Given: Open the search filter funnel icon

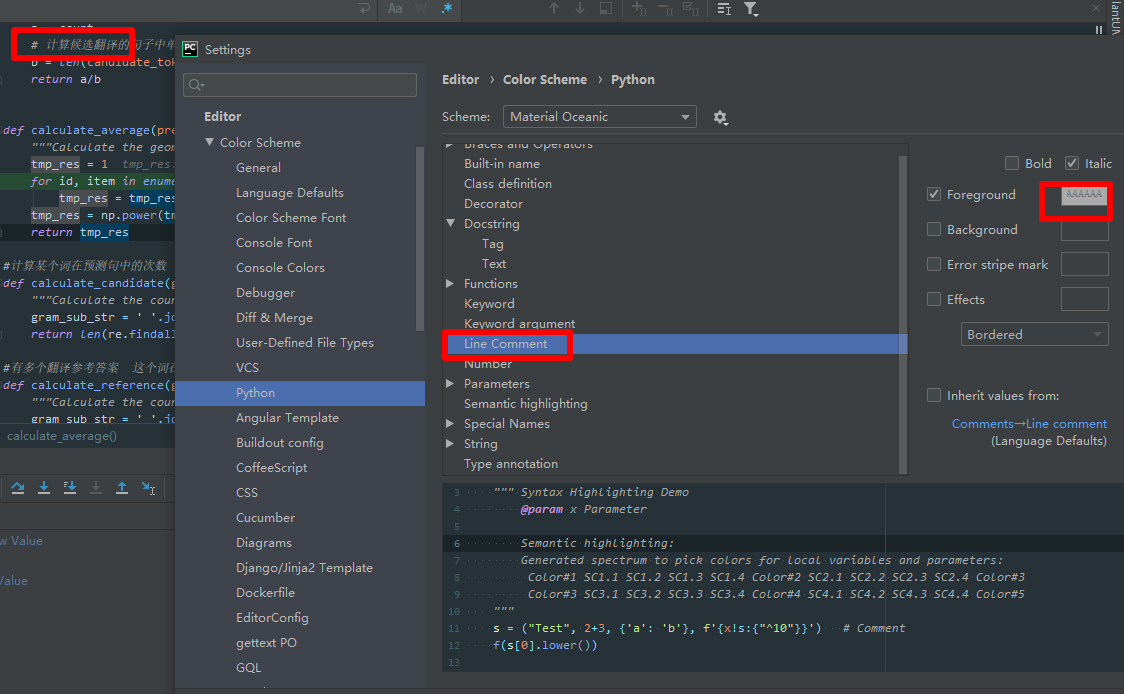Looking at the screenshot, I should pos(751,9).
